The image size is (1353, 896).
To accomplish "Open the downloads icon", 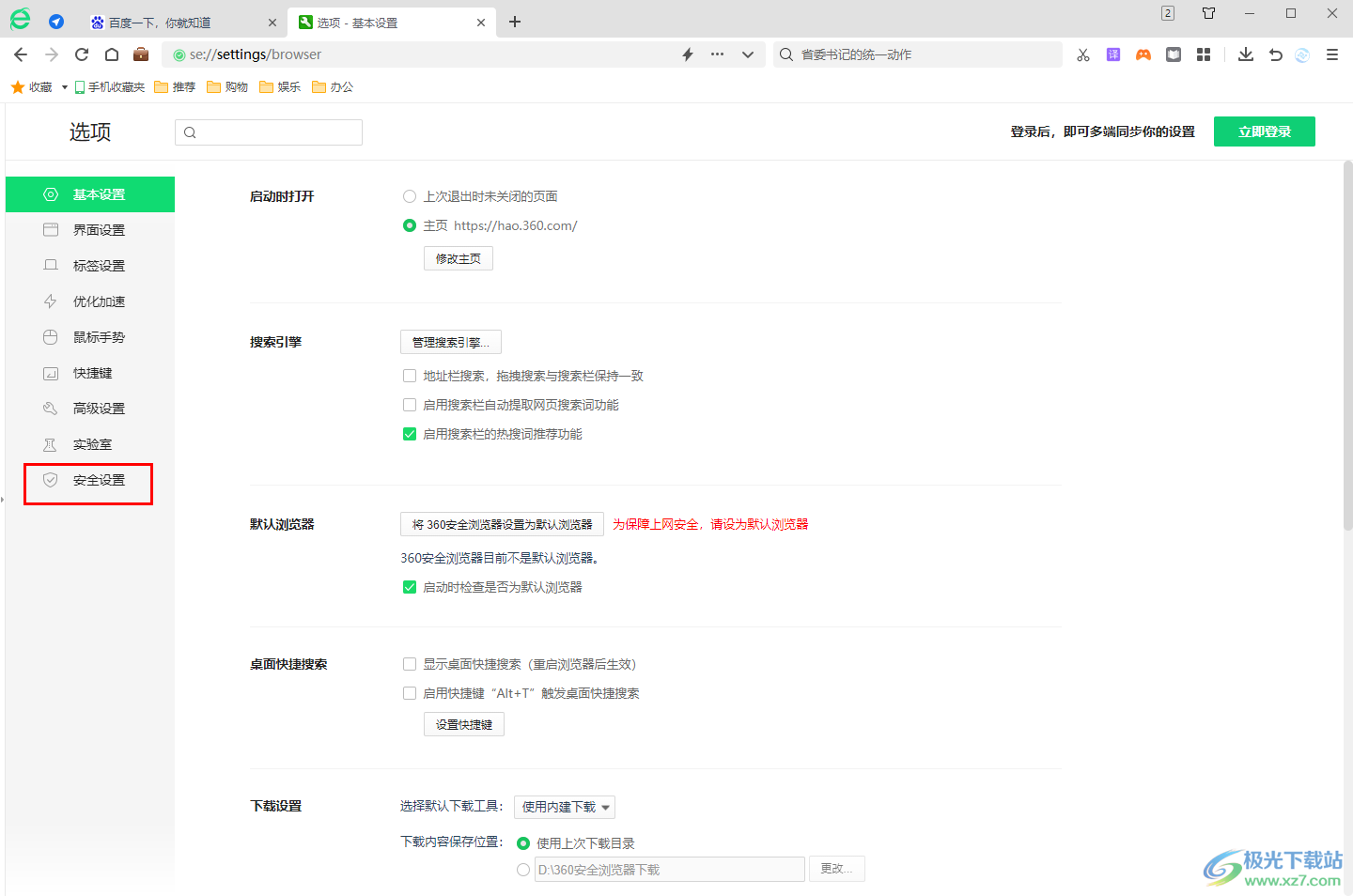I will 1246,54.
